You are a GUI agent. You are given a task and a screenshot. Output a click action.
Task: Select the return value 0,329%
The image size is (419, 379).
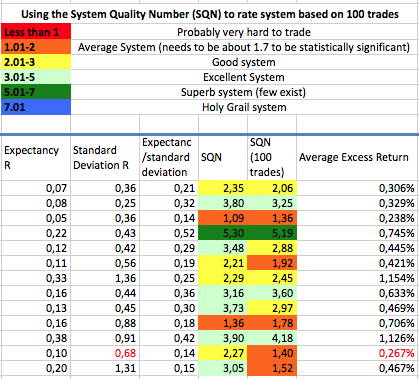[357, 203]
